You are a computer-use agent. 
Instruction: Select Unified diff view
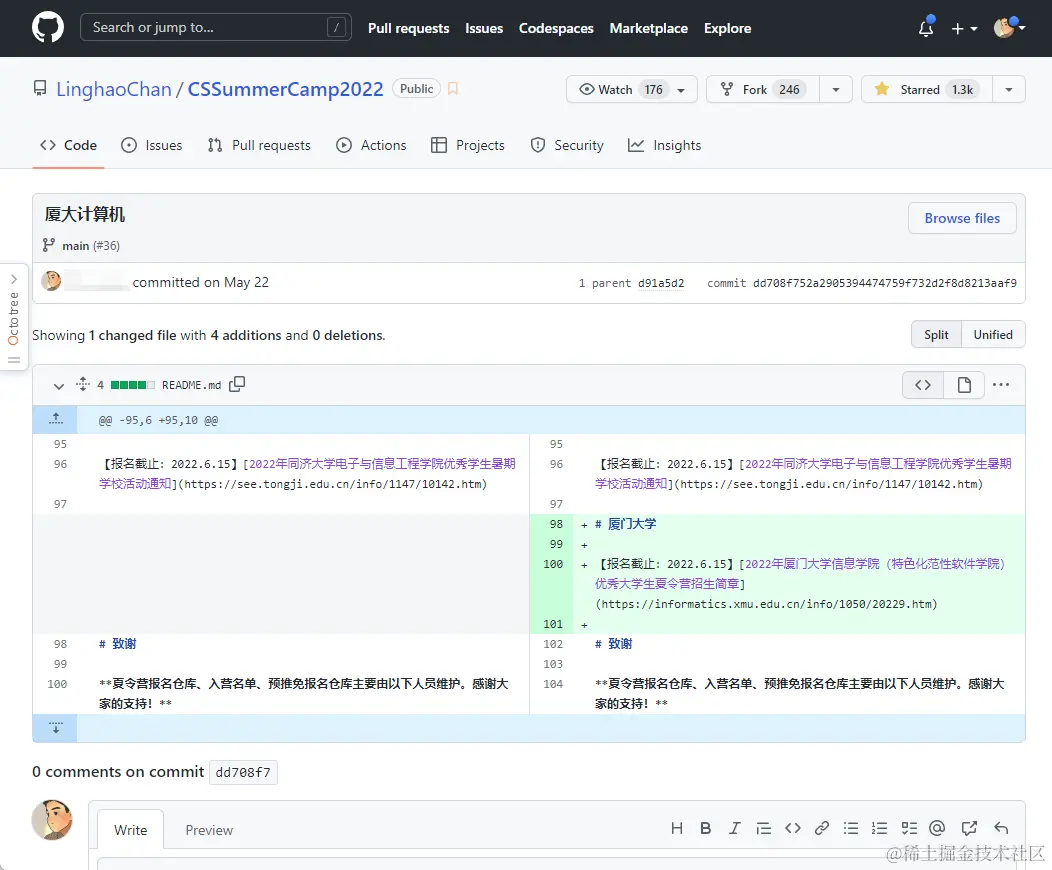(993, 335)
